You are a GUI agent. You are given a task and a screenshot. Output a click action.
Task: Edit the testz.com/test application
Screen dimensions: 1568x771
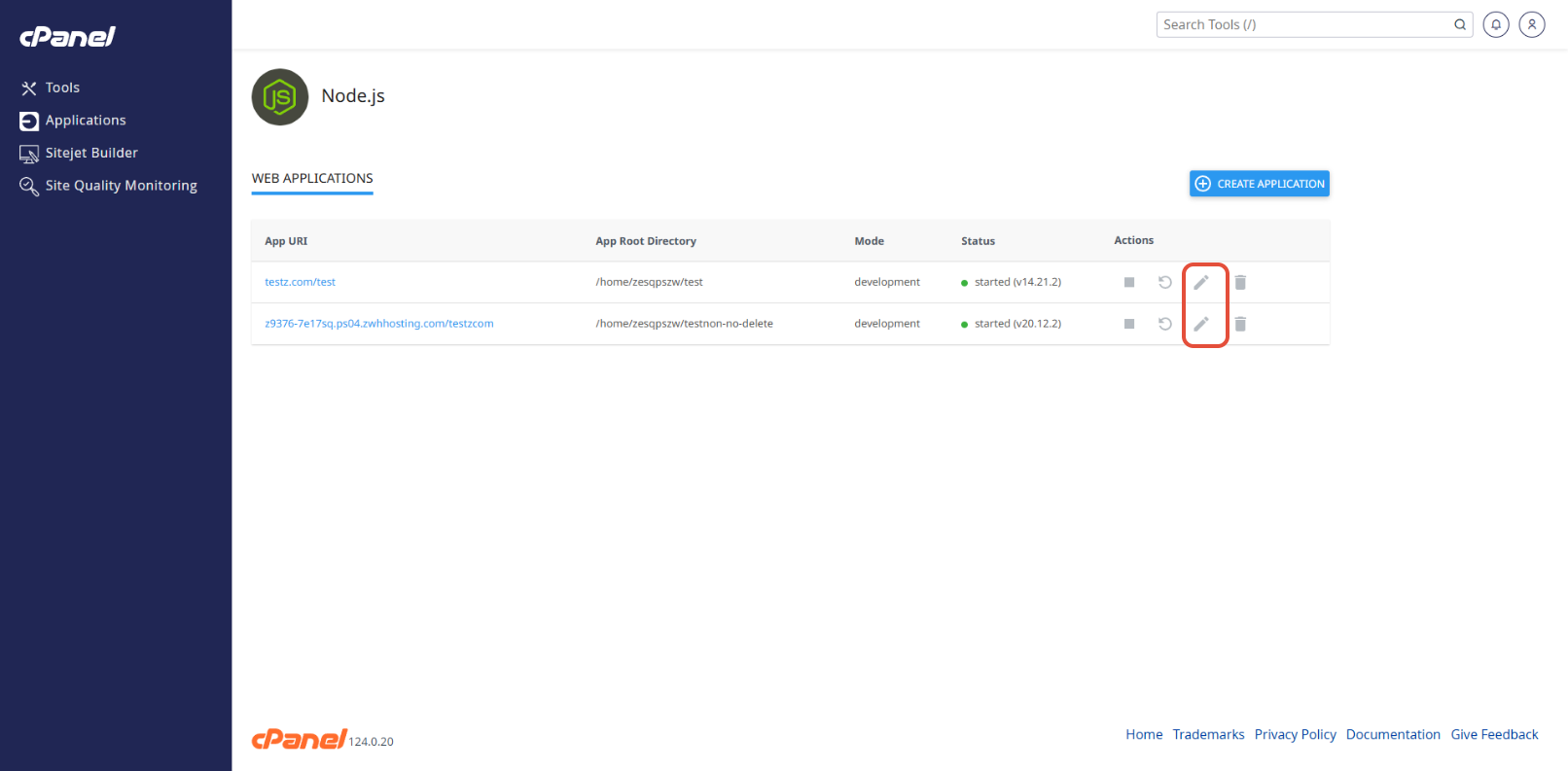coord(1201,282)
